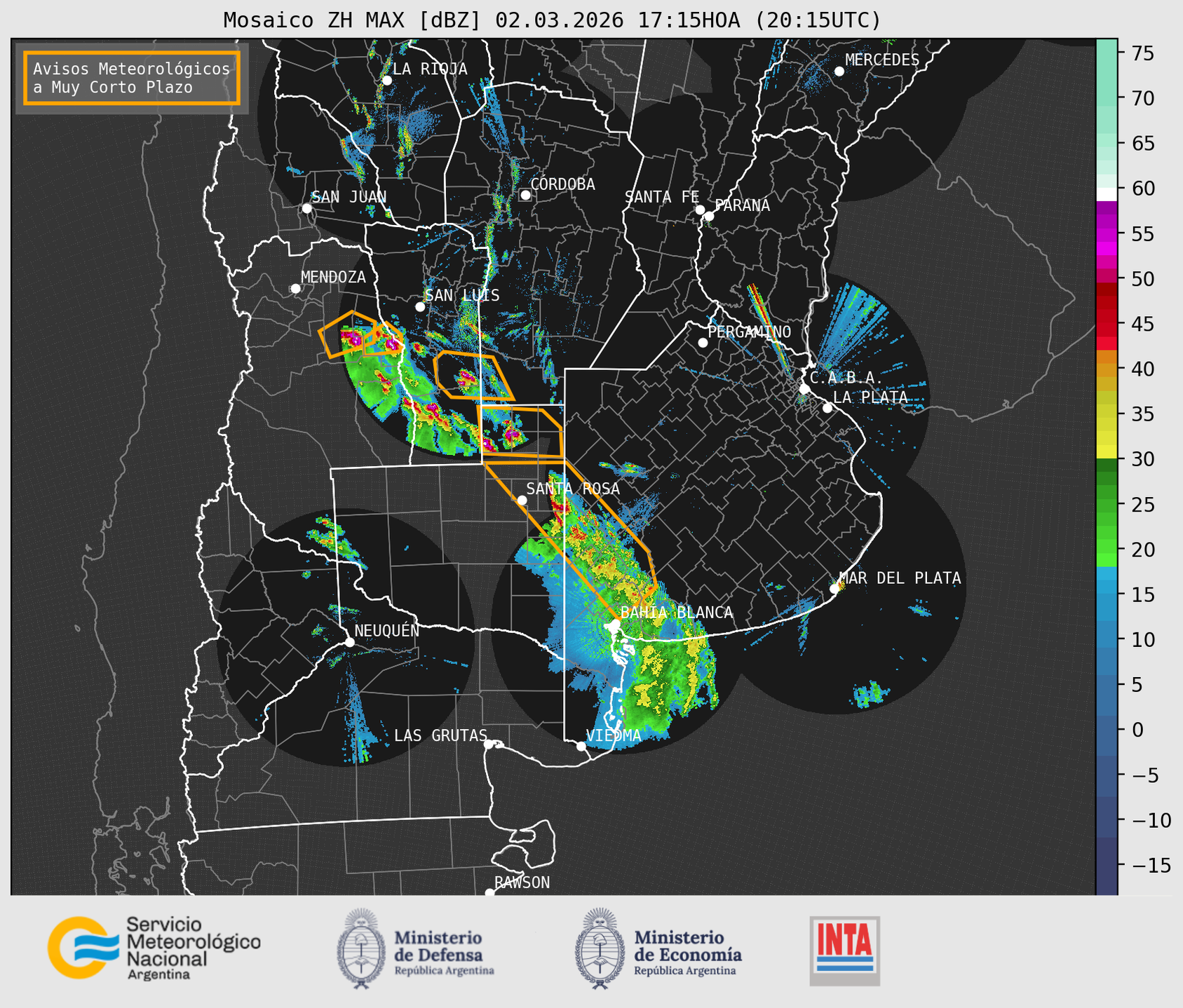Click the MAR DEL PLATA label text
Screen dimensions: 1183x1008
(900, 578)
